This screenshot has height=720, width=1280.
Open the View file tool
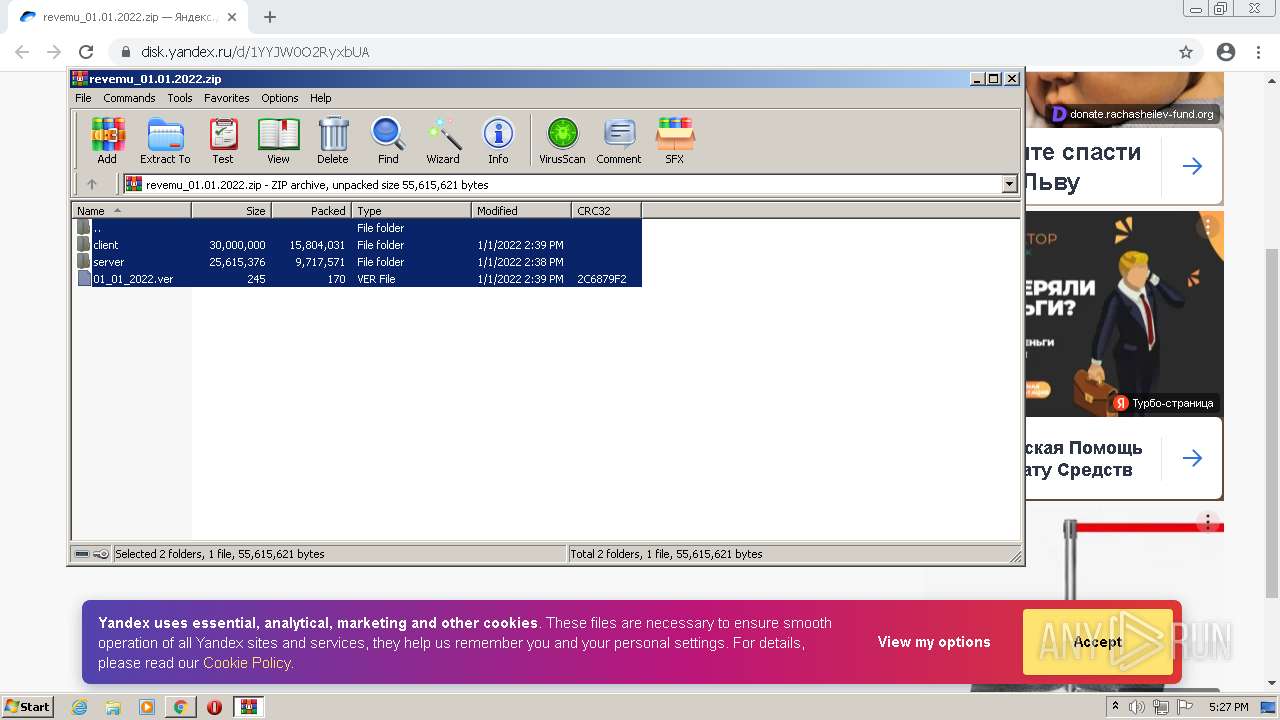tap(278, 140)
